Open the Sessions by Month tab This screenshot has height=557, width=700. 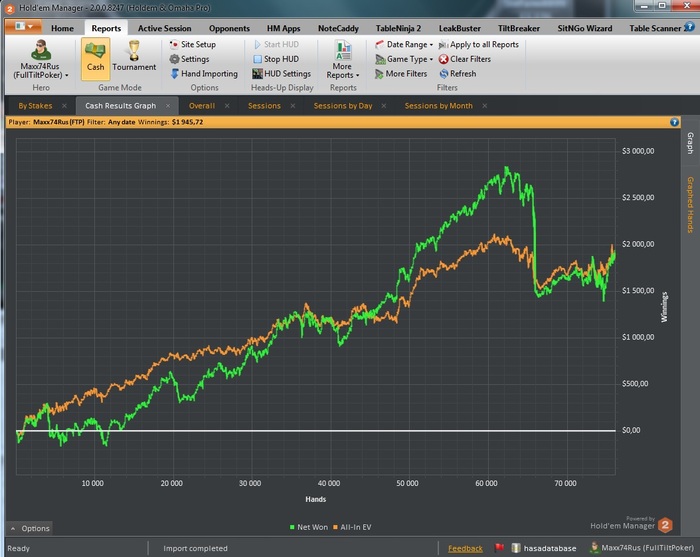[x=438, y=106]
